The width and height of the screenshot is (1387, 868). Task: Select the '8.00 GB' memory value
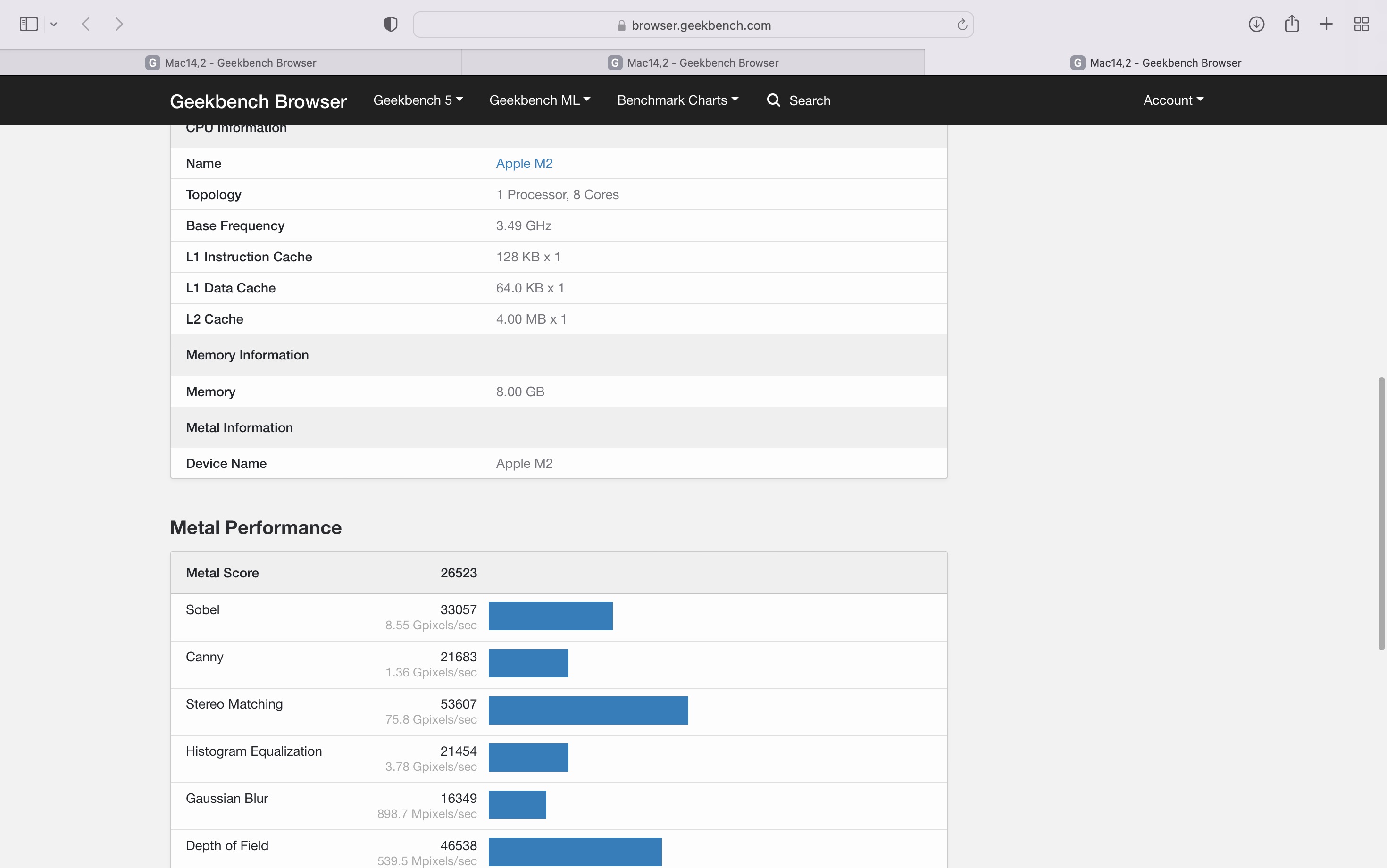[x=520, y=392]
